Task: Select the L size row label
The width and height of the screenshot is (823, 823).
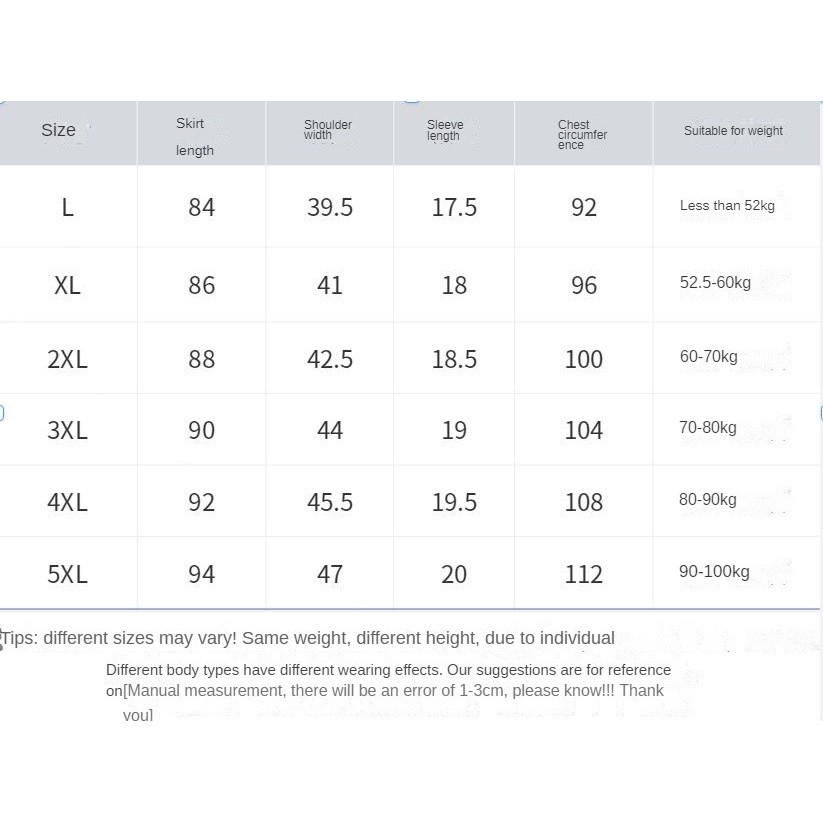Action: [67, 207]
